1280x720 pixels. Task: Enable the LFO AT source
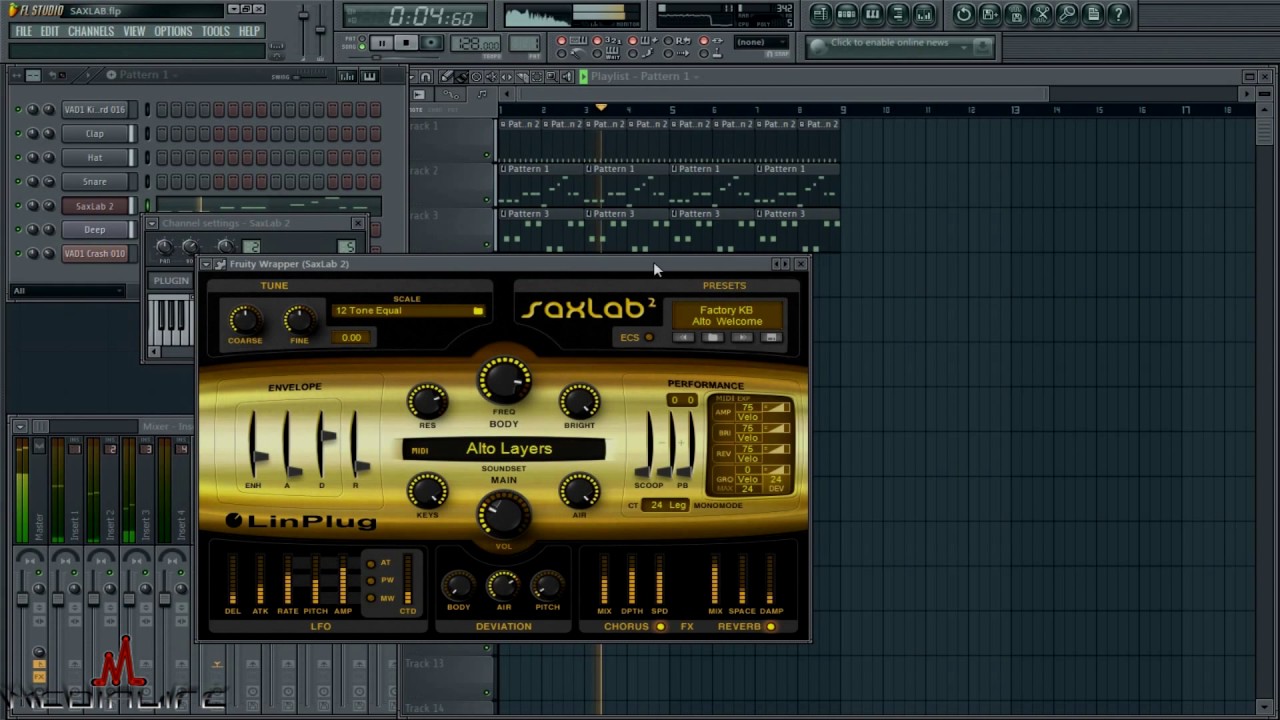pyautogui.click(x=371, y=563)
